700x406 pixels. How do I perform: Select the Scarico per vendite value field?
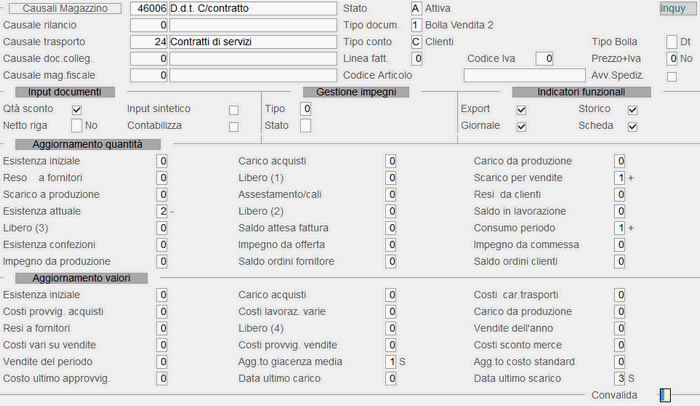click(x=620, y=178)
